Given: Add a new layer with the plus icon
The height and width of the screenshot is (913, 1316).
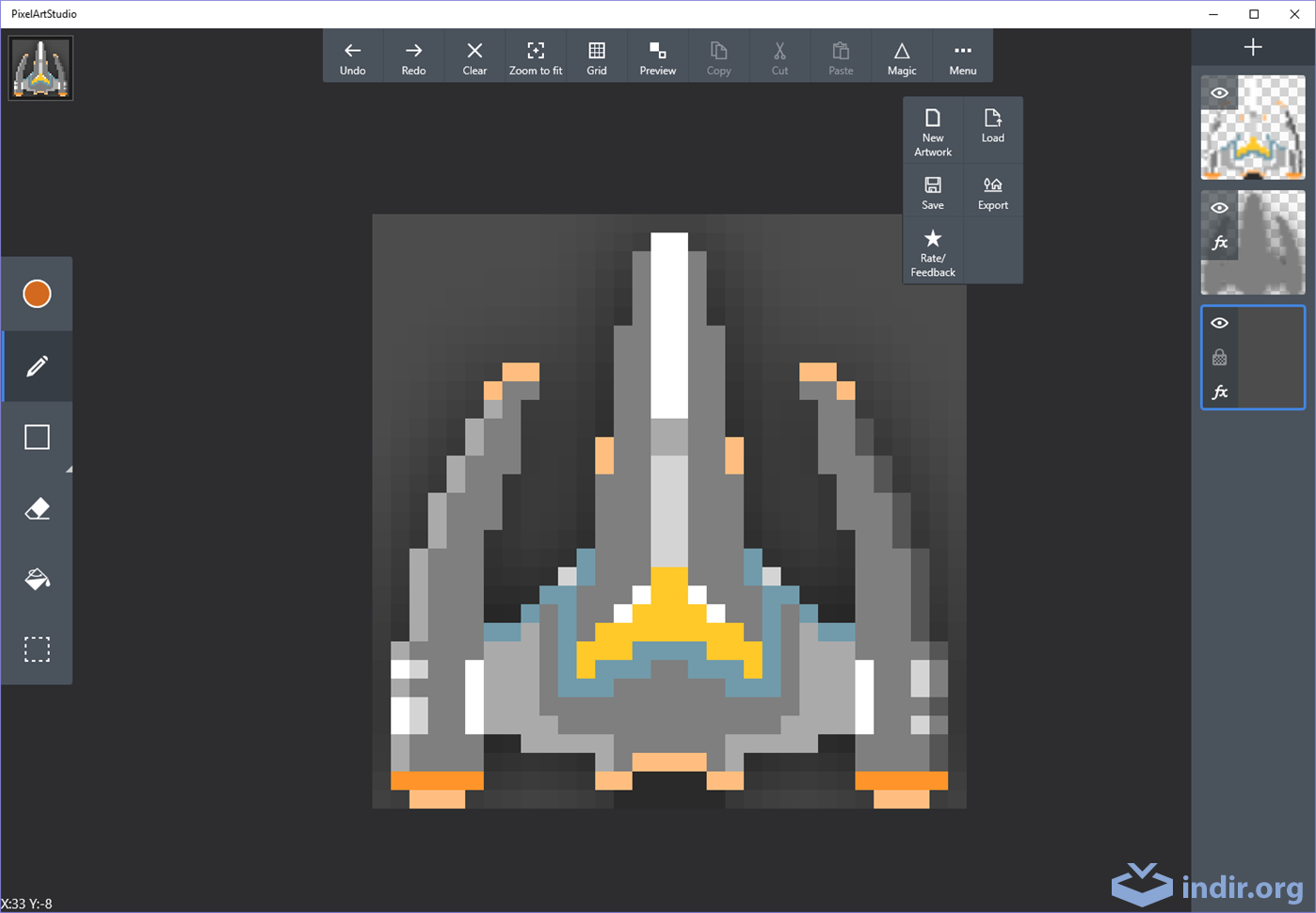Looking at the screenshot, I should [1252, 45].
